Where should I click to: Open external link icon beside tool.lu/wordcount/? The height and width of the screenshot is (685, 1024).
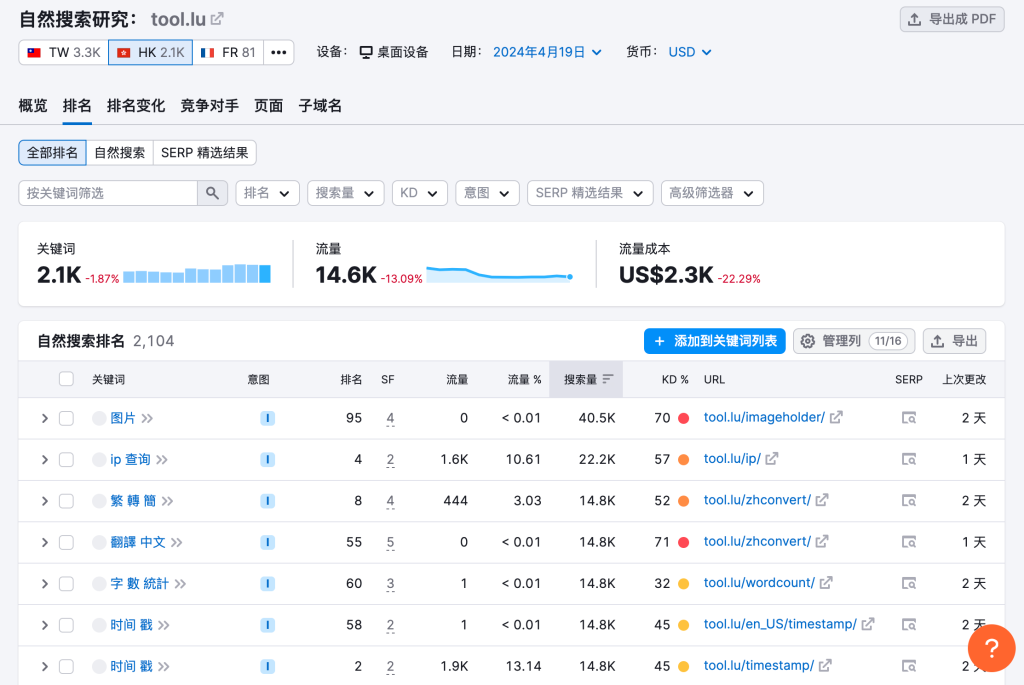[x=826, y=582]
